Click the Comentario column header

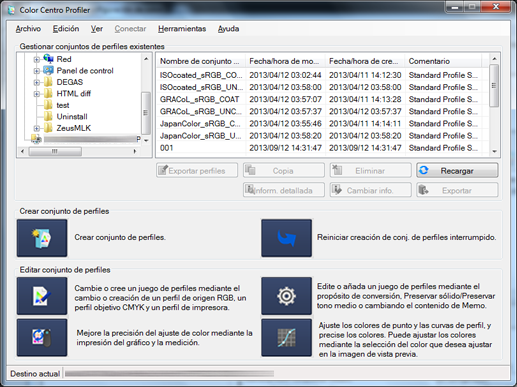(443, 61)
